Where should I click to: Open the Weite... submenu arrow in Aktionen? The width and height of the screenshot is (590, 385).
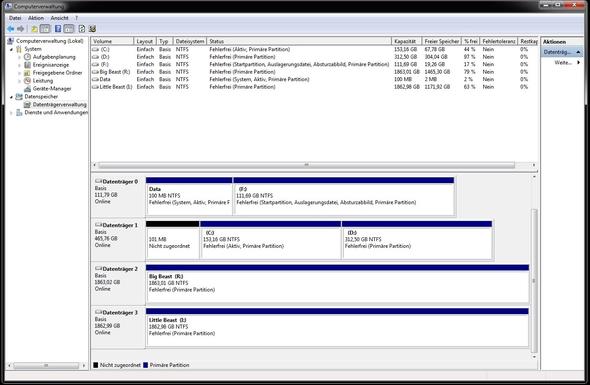tap(578, 62)
